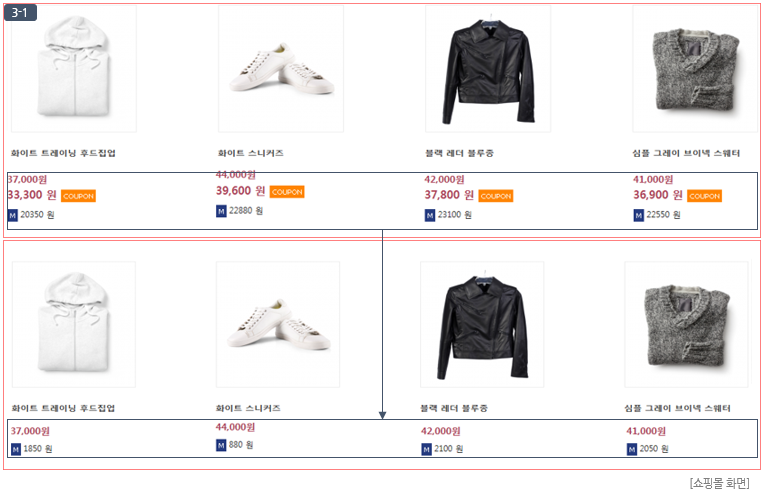
Task: Open the bottom-row 블랙 레더 블루종 product name link
Action: point(454,408)
